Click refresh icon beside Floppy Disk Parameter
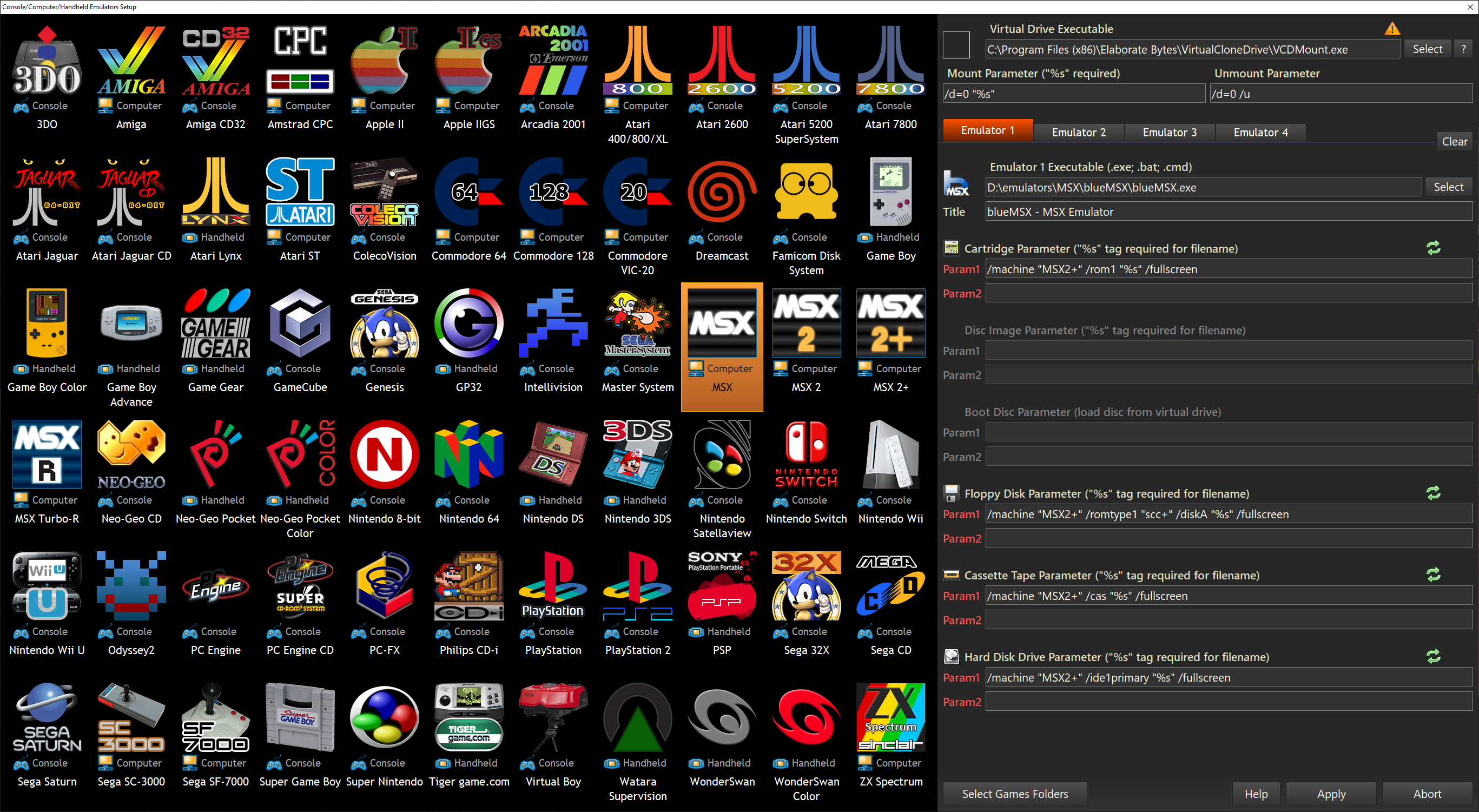Viewport: 1479px width, 812px height. tap(1433, 493)
